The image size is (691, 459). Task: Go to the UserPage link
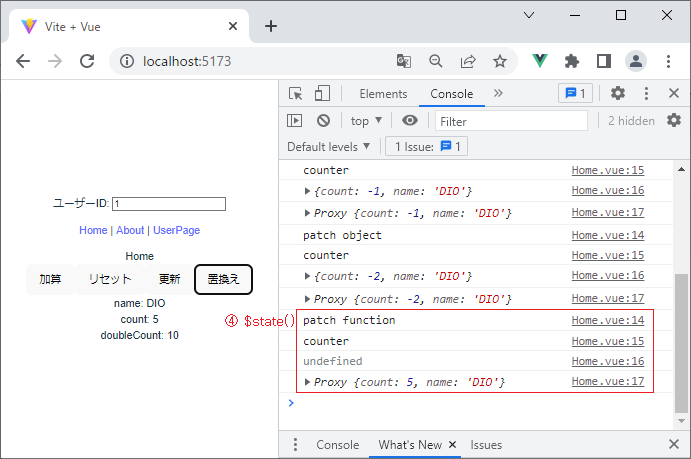tap(176, 230)
